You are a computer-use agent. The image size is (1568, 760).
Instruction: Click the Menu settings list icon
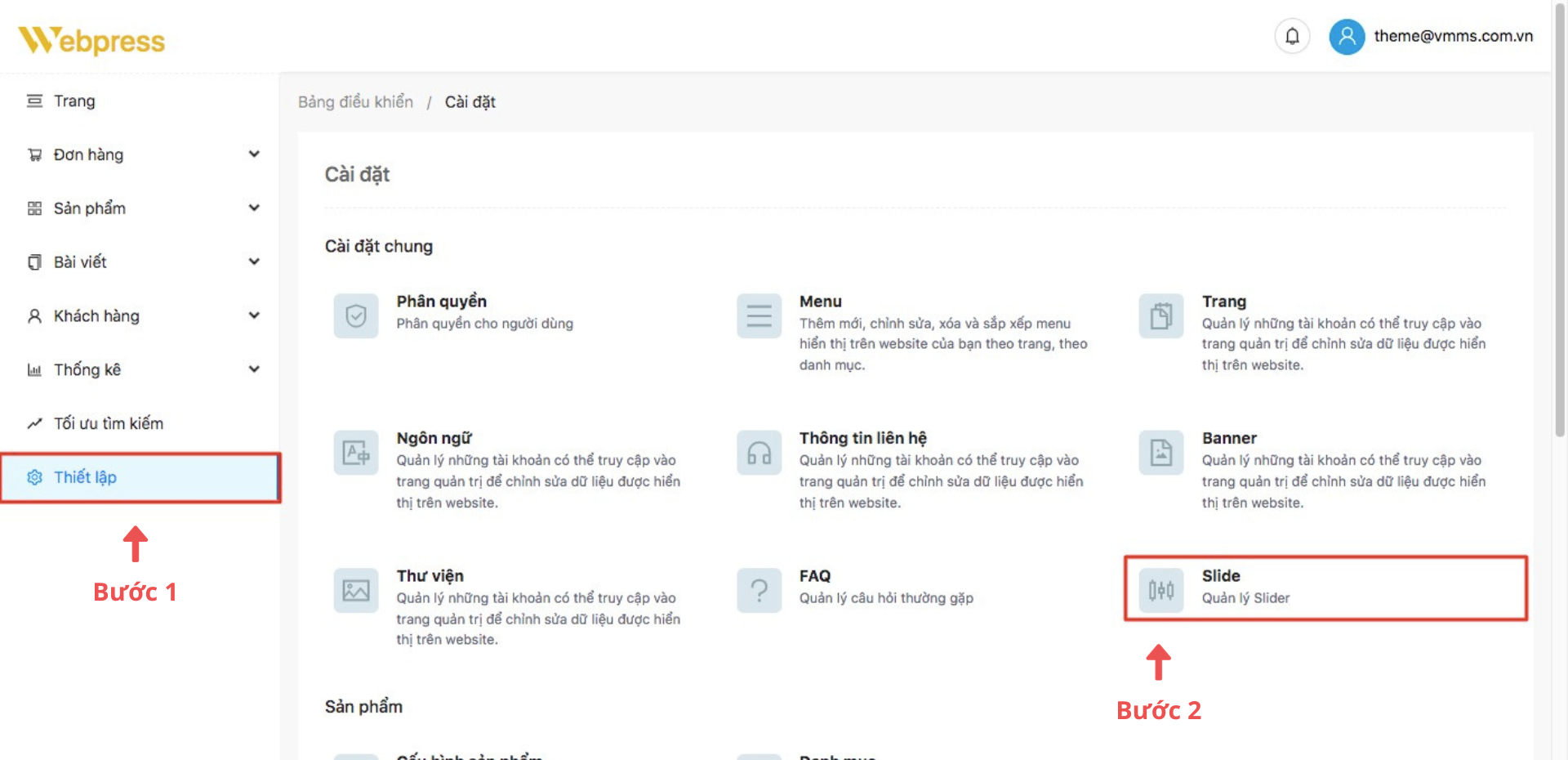pyautogui.click(x=759, y=315)
